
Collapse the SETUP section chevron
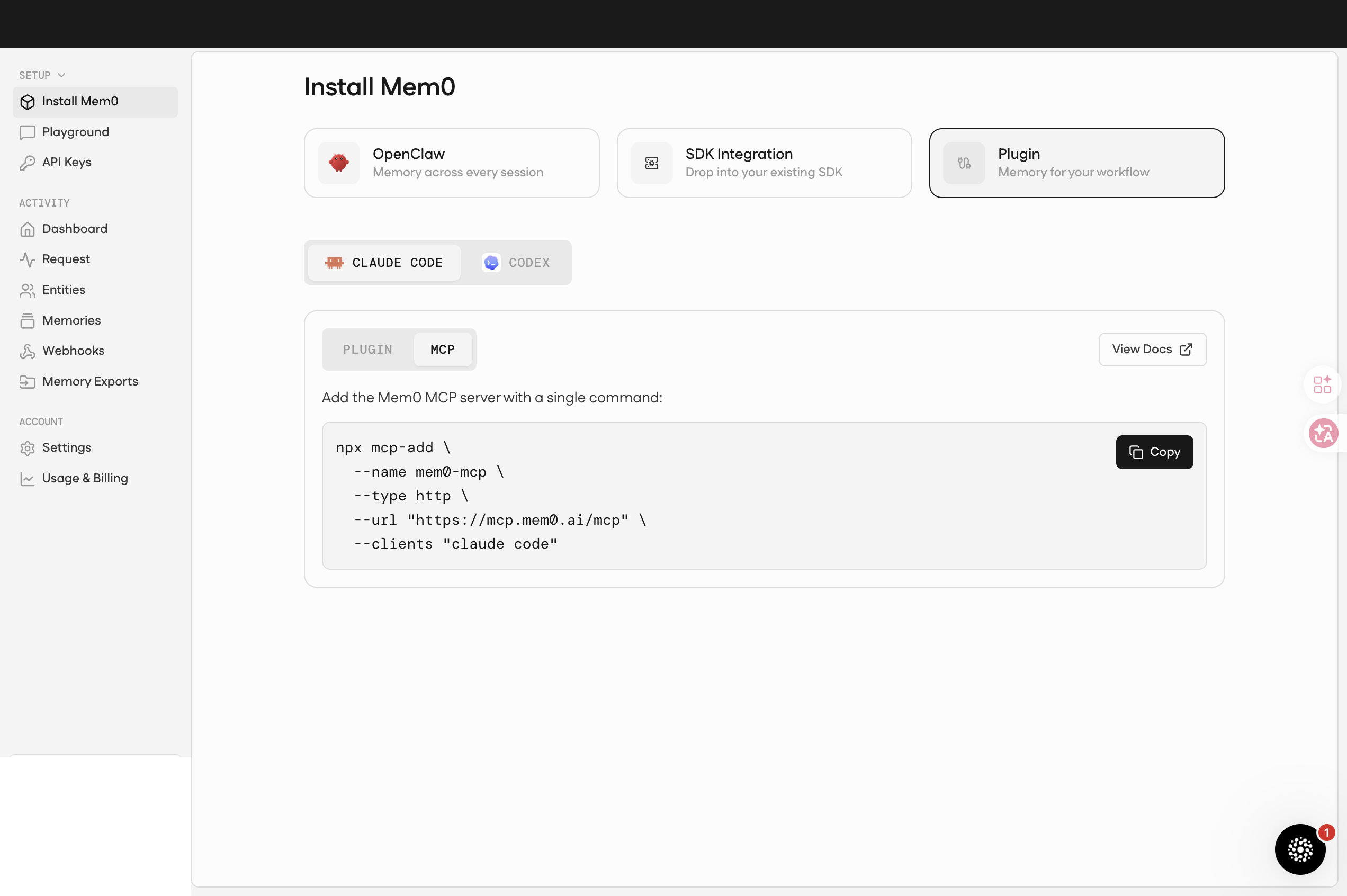61,75
